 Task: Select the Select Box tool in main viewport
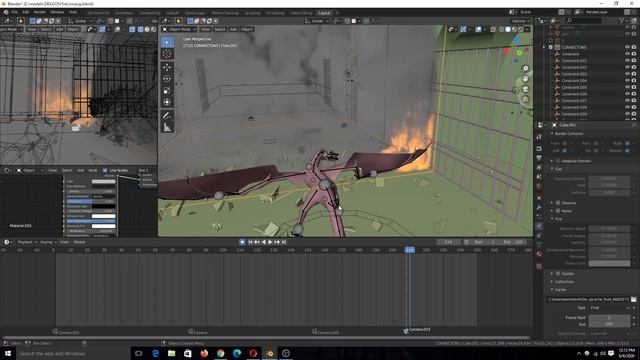tap(167, 42)
